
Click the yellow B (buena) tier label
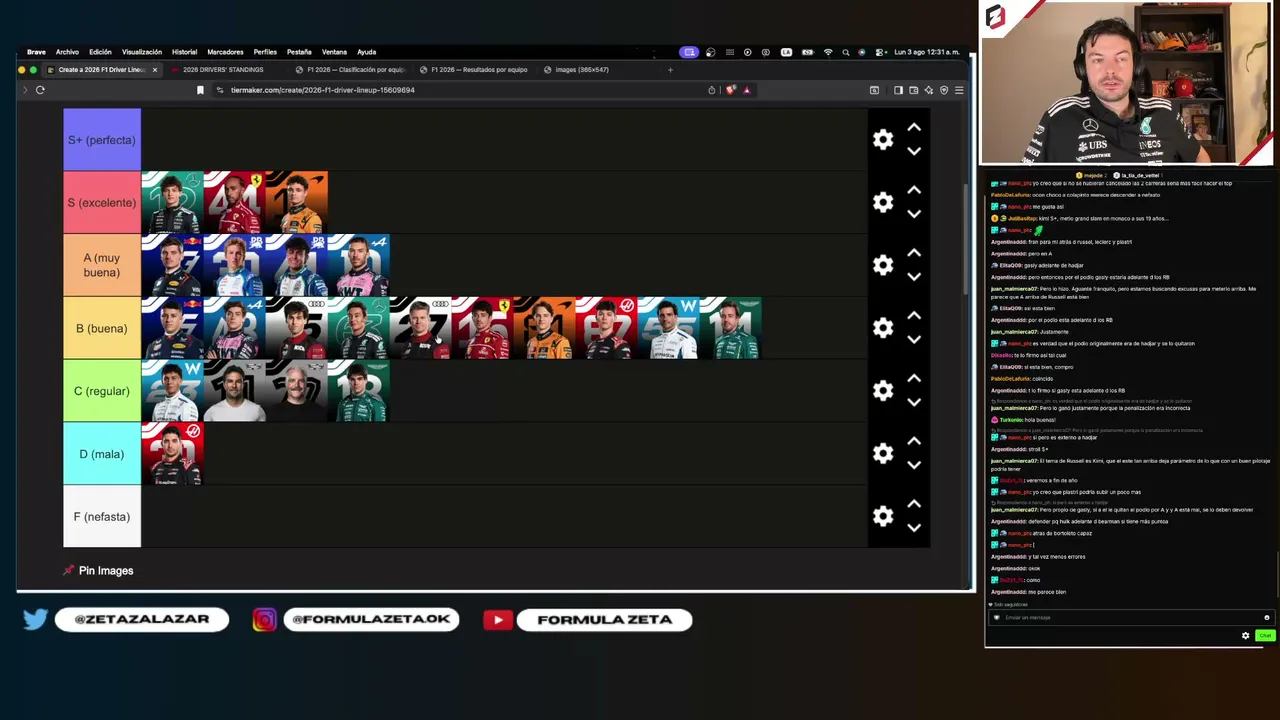tap(102, 328)
